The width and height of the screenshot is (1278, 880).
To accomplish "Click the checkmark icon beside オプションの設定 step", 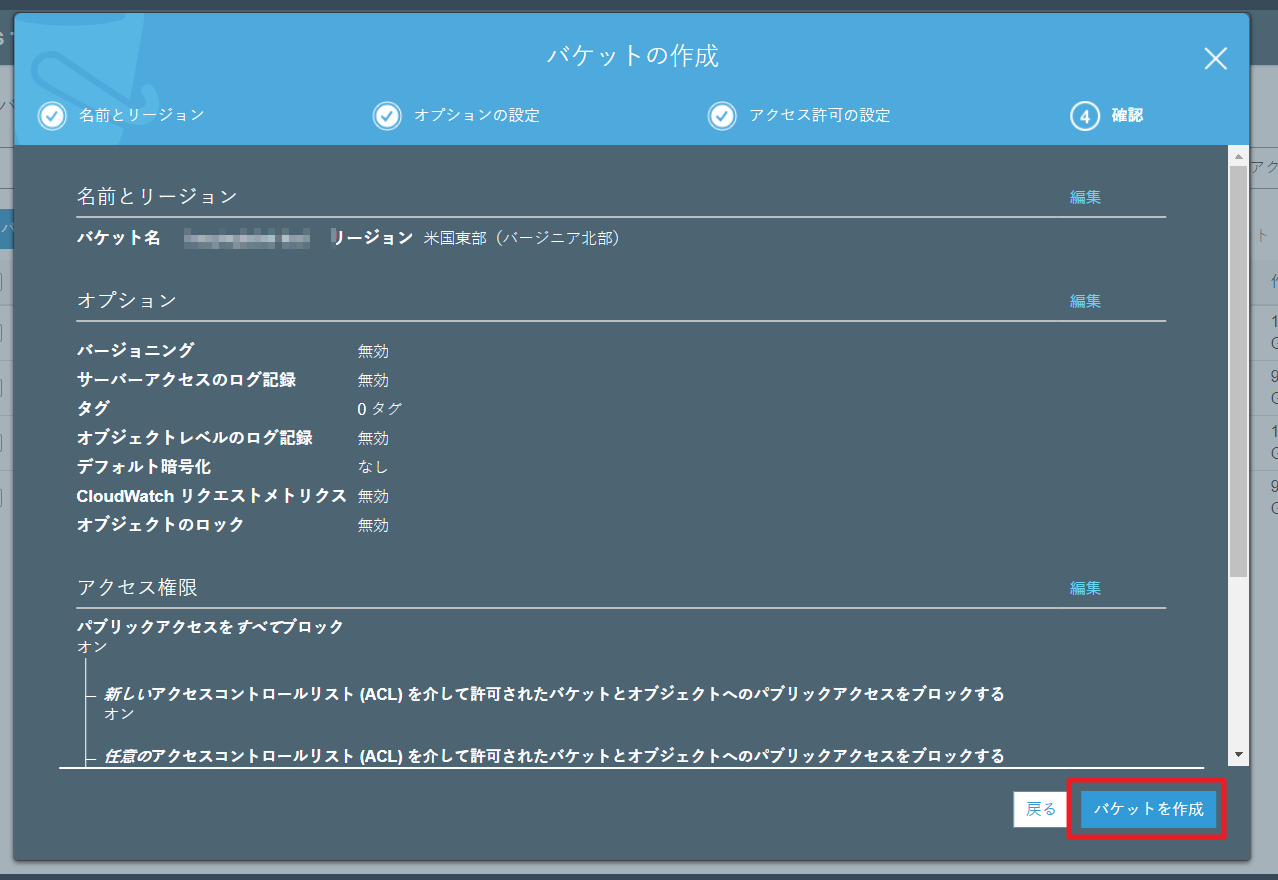I will click(x=387, y=116).
